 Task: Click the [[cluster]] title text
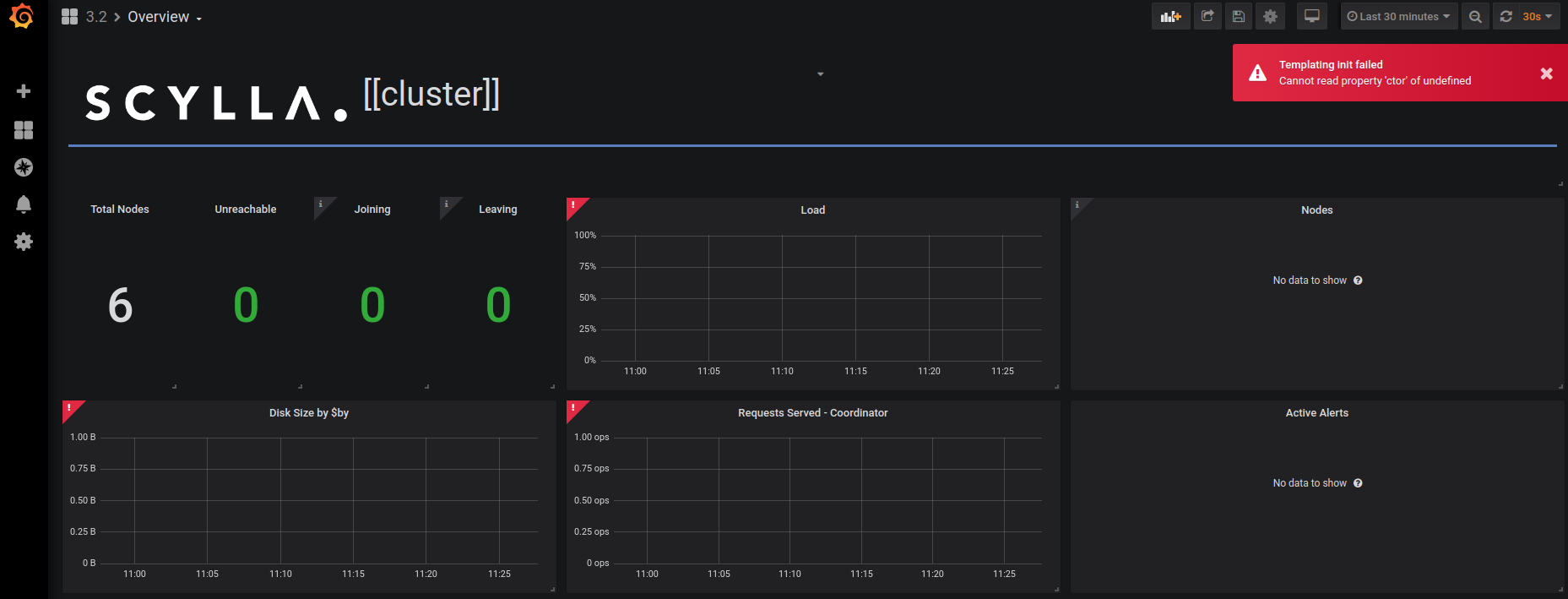(x=431, y=94)
